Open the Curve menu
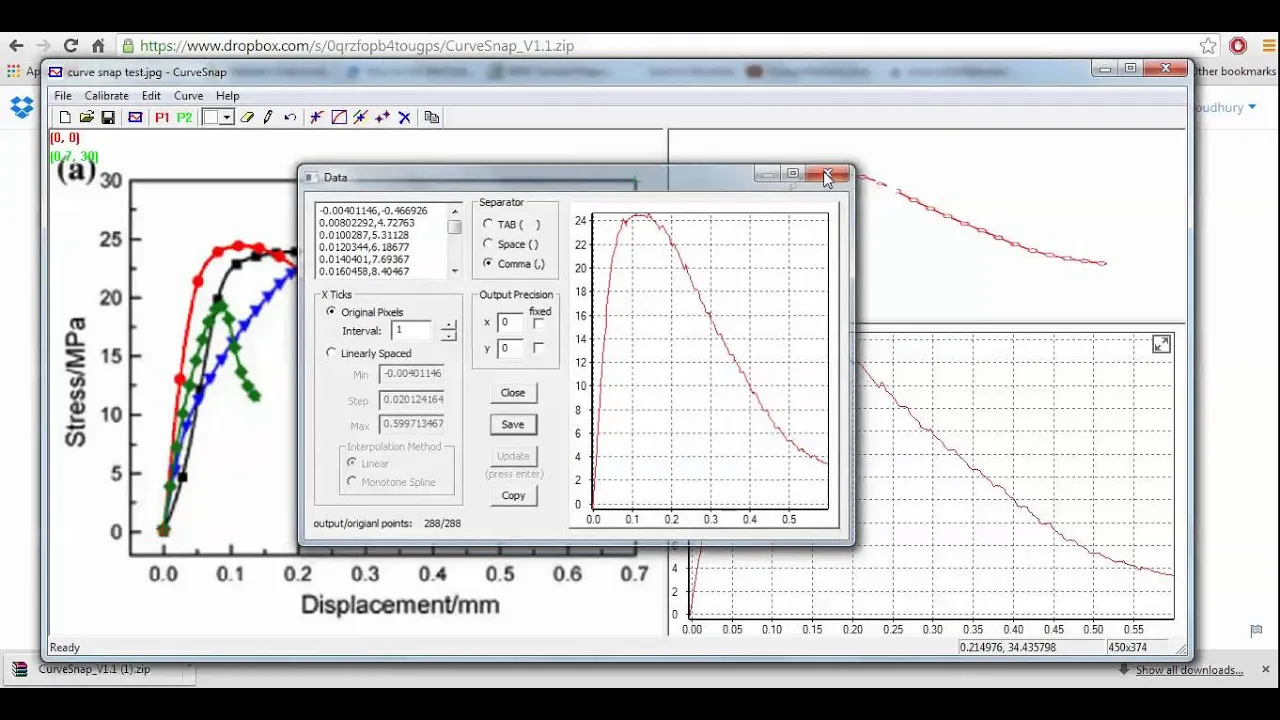Screen dimensions: 1280x720 pos(188,96)
